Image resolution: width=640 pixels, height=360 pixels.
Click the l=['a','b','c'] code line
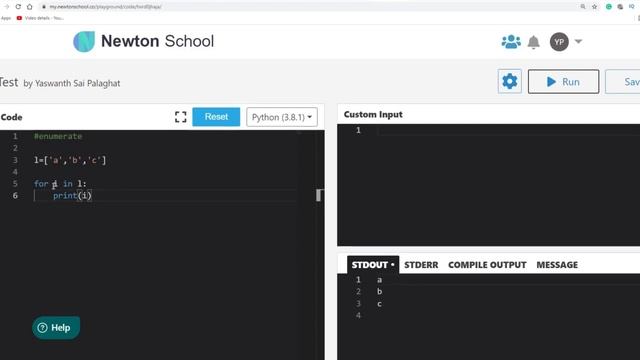(x=70, y=160)
